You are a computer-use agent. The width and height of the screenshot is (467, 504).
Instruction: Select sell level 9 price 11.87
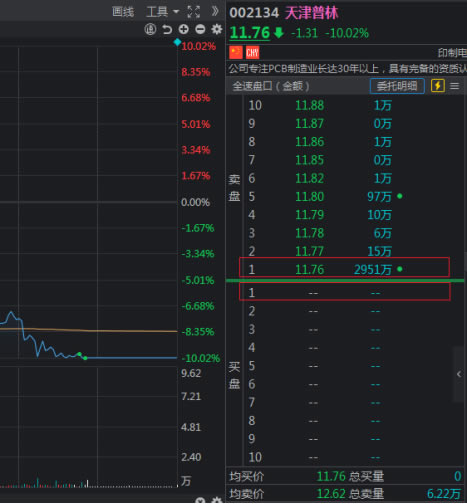(310, 124)
